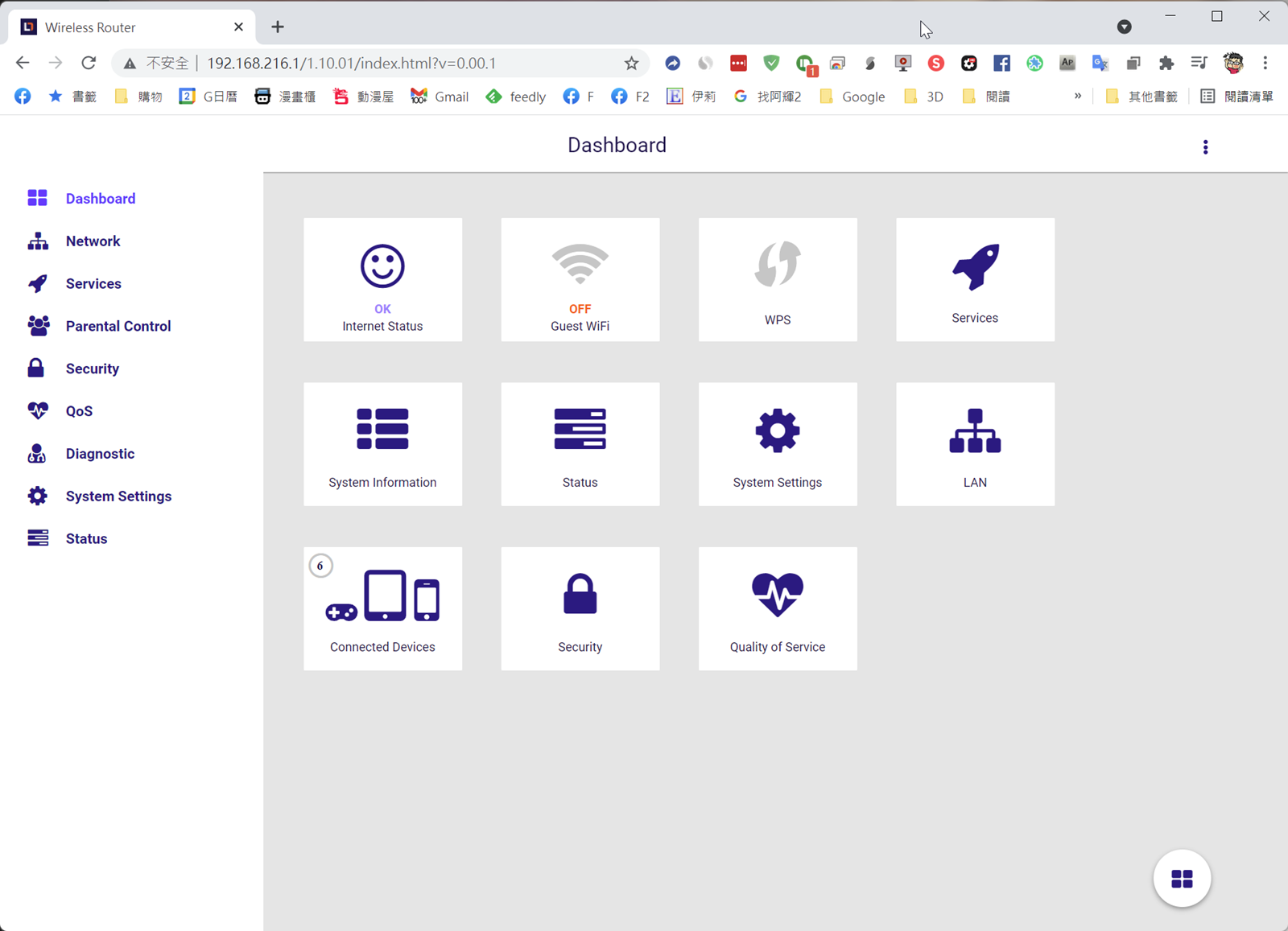The width and height of the screenshot is (1288, 931).
Task: Open the dashboard three-dot options menu
Action: click(1205, 147)
